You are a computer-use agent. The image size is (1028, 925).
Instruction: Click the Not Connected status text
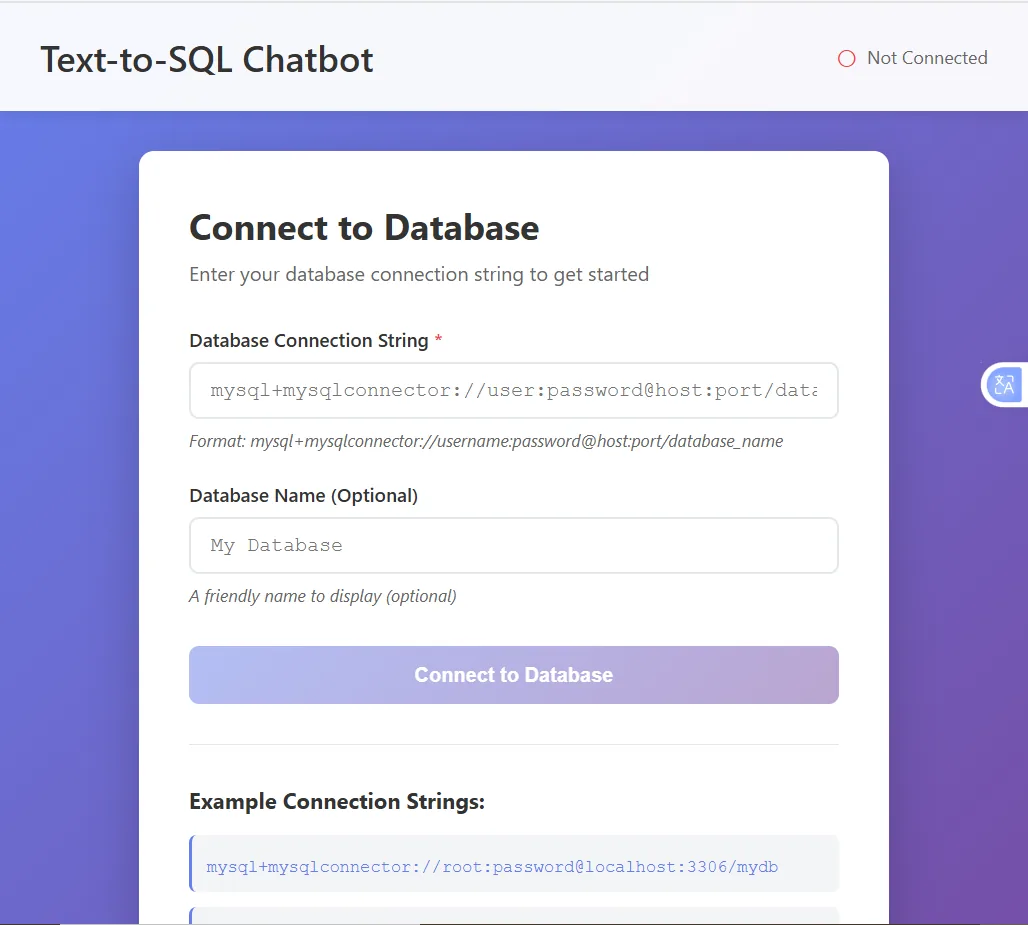tap(927, 58)
